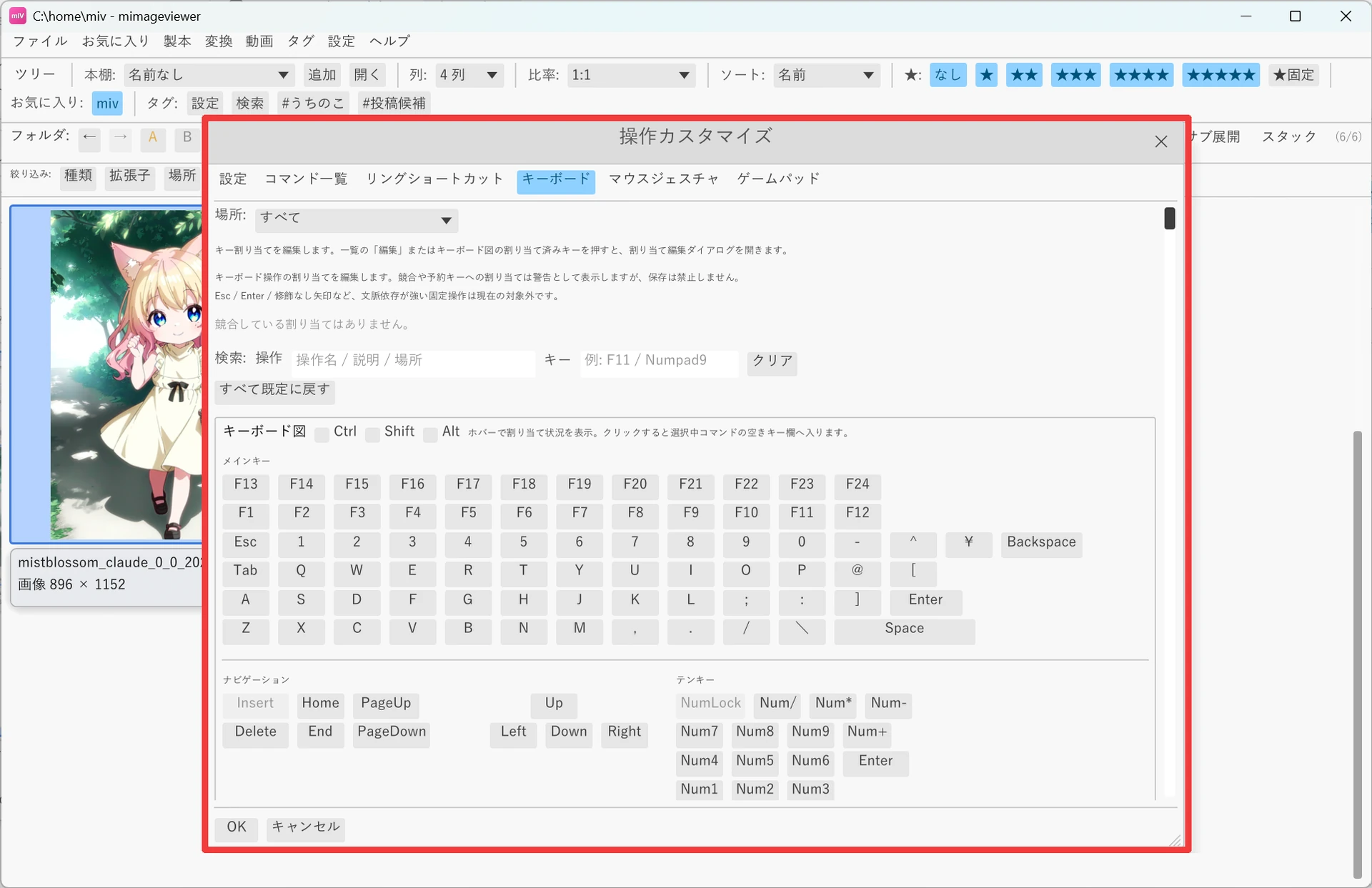
Task: Switch to the マウスジェスチャ tab
Action: click(x=664, y=179)
